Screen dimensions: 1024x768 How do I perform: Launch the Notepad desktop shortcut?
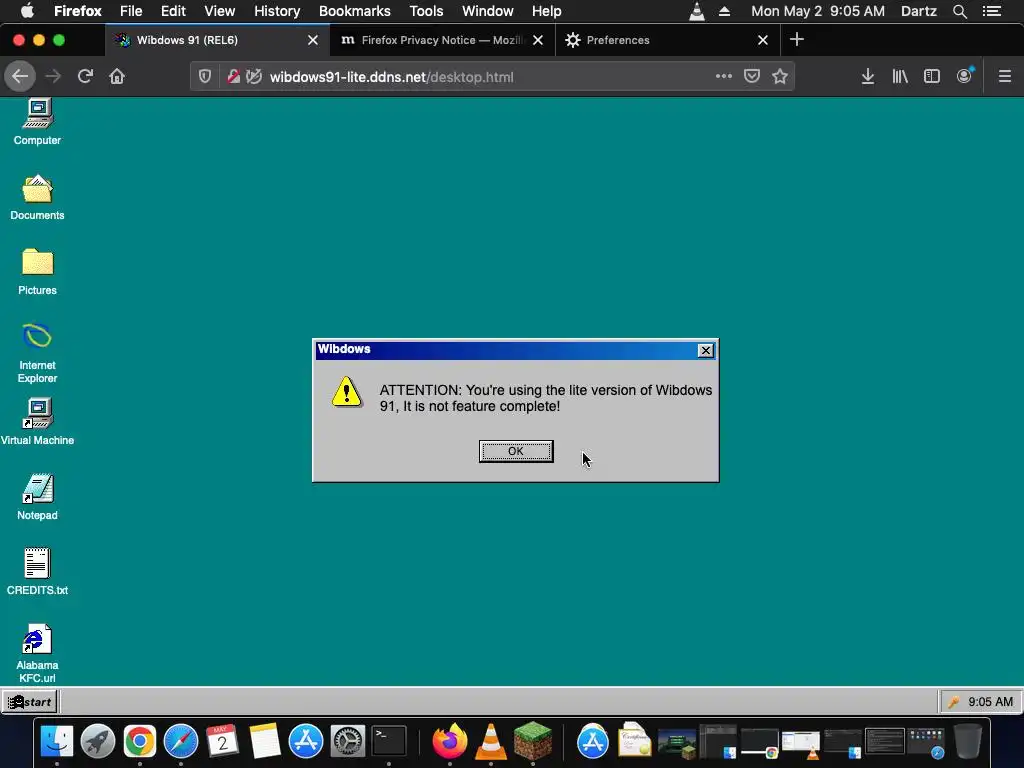tap(37, 497)
